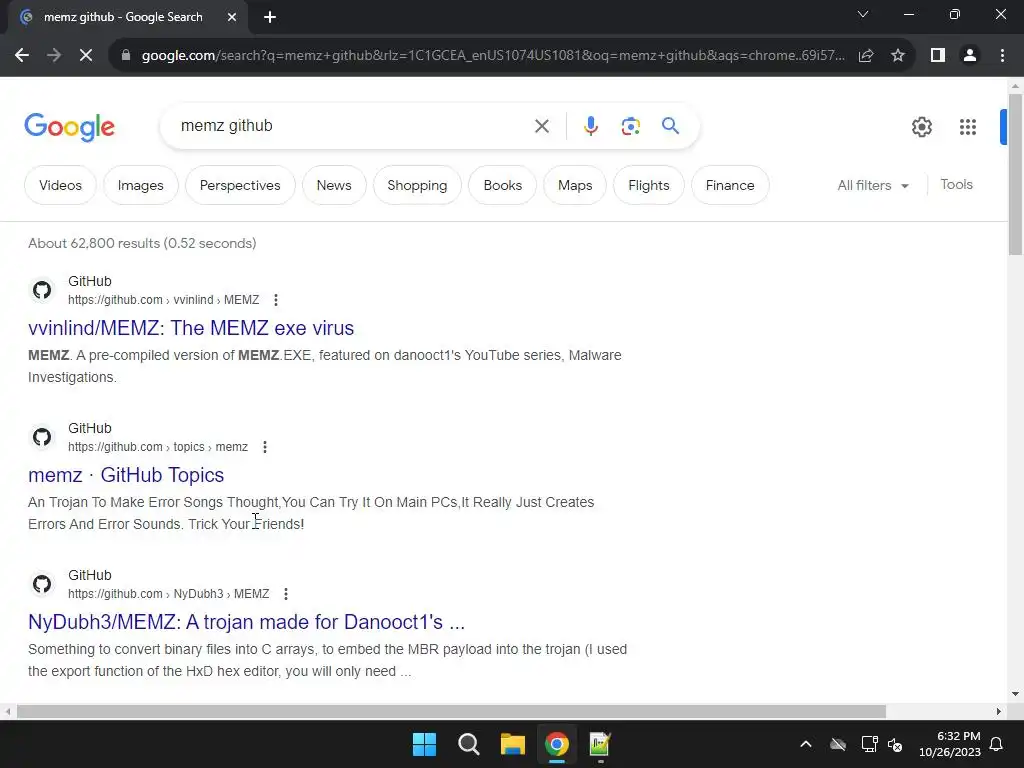Image resolution: width=1024 pixels, height=768 pixels.
Task: Click the GitHub favicon of NyDubh3 result
Action: pyautogui.click(x=42, y=584)
